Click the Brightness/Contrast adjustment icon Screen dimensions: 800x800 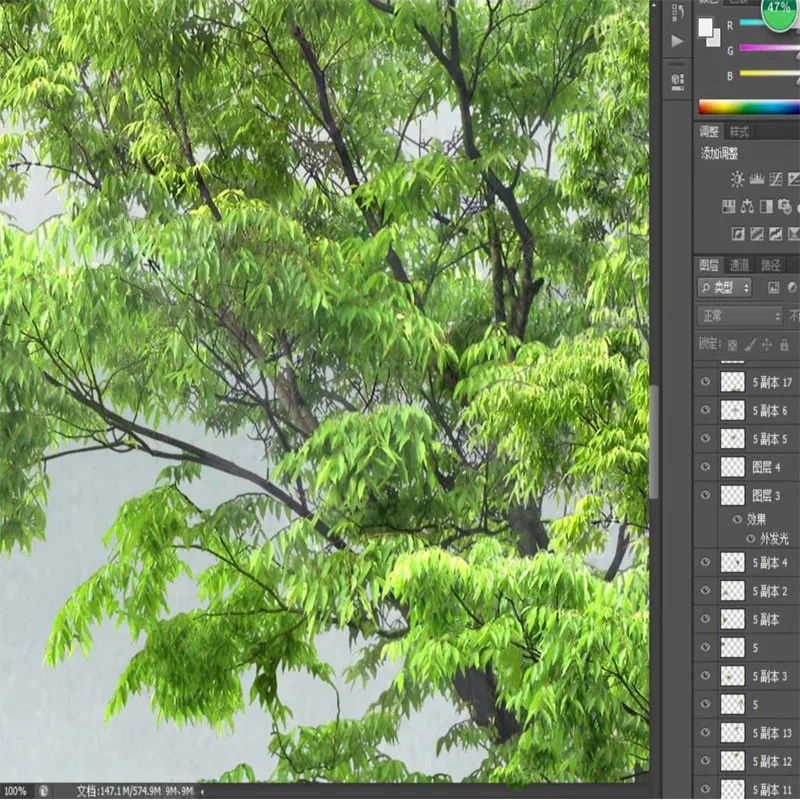tap(737, 180)
